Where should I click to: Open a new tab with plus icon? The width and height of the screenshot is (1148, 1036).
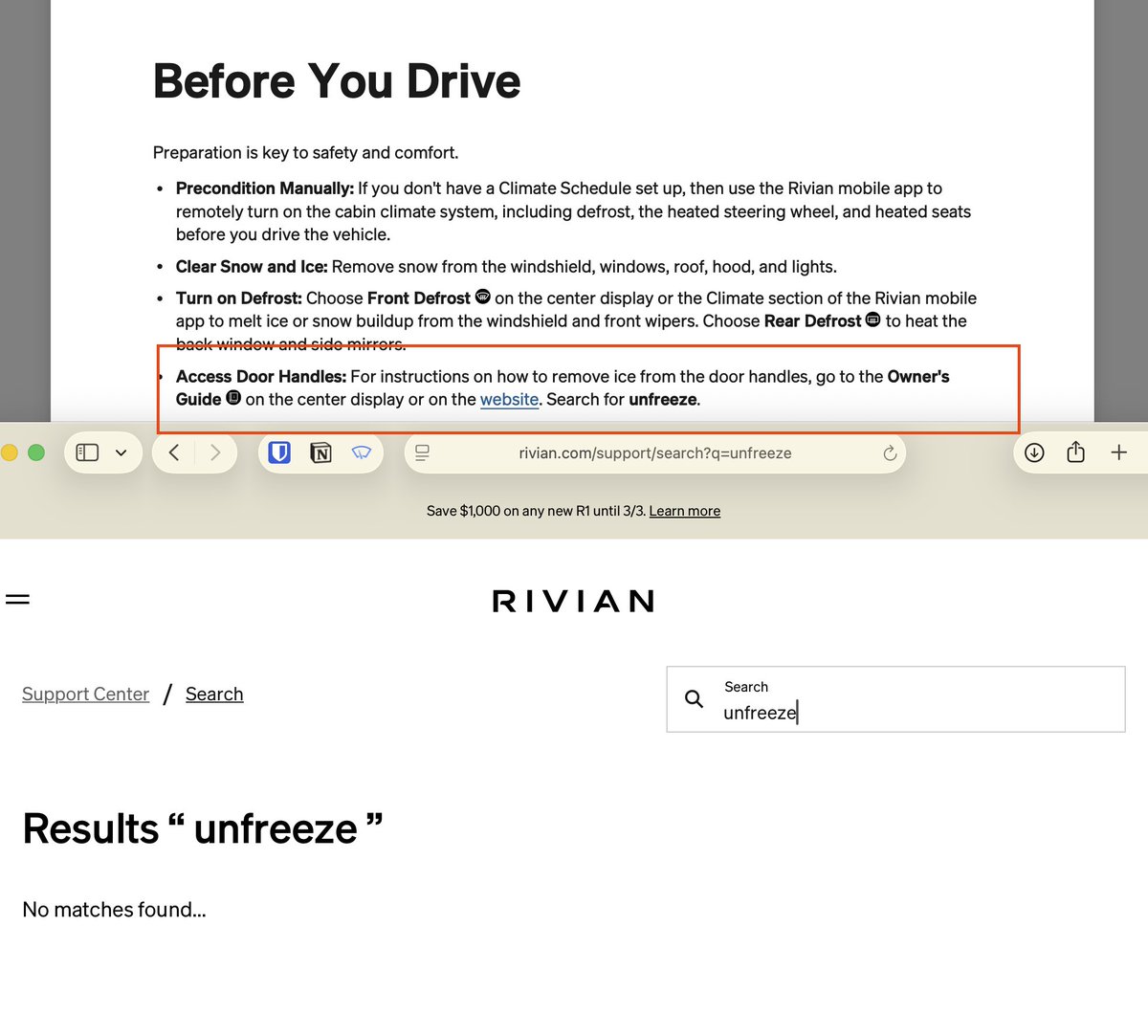(x=1119, y=452)
